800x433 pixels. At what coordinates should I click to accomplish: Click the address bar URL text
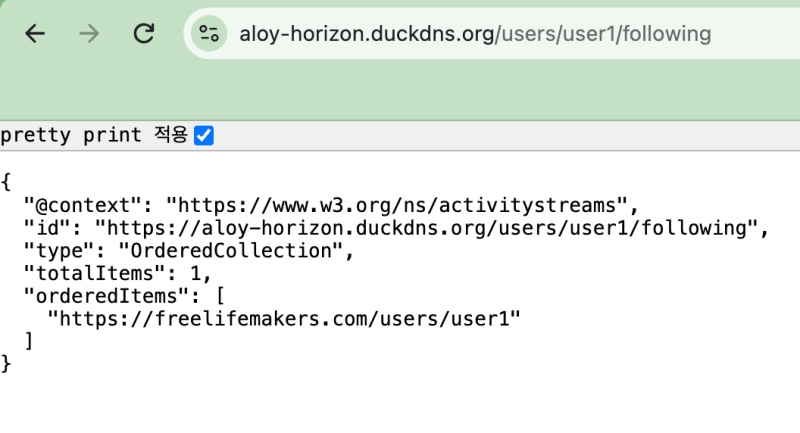click(x=475, y=34)
